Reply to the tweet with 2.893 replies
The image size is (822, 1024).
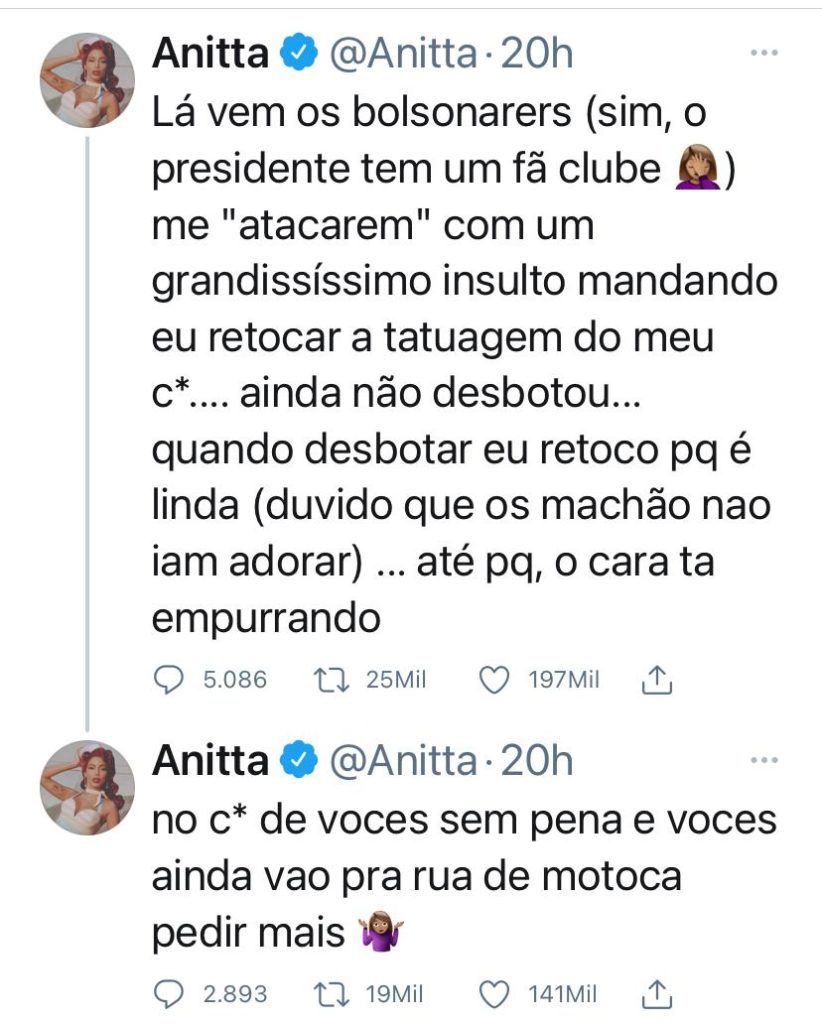[171, 993]
